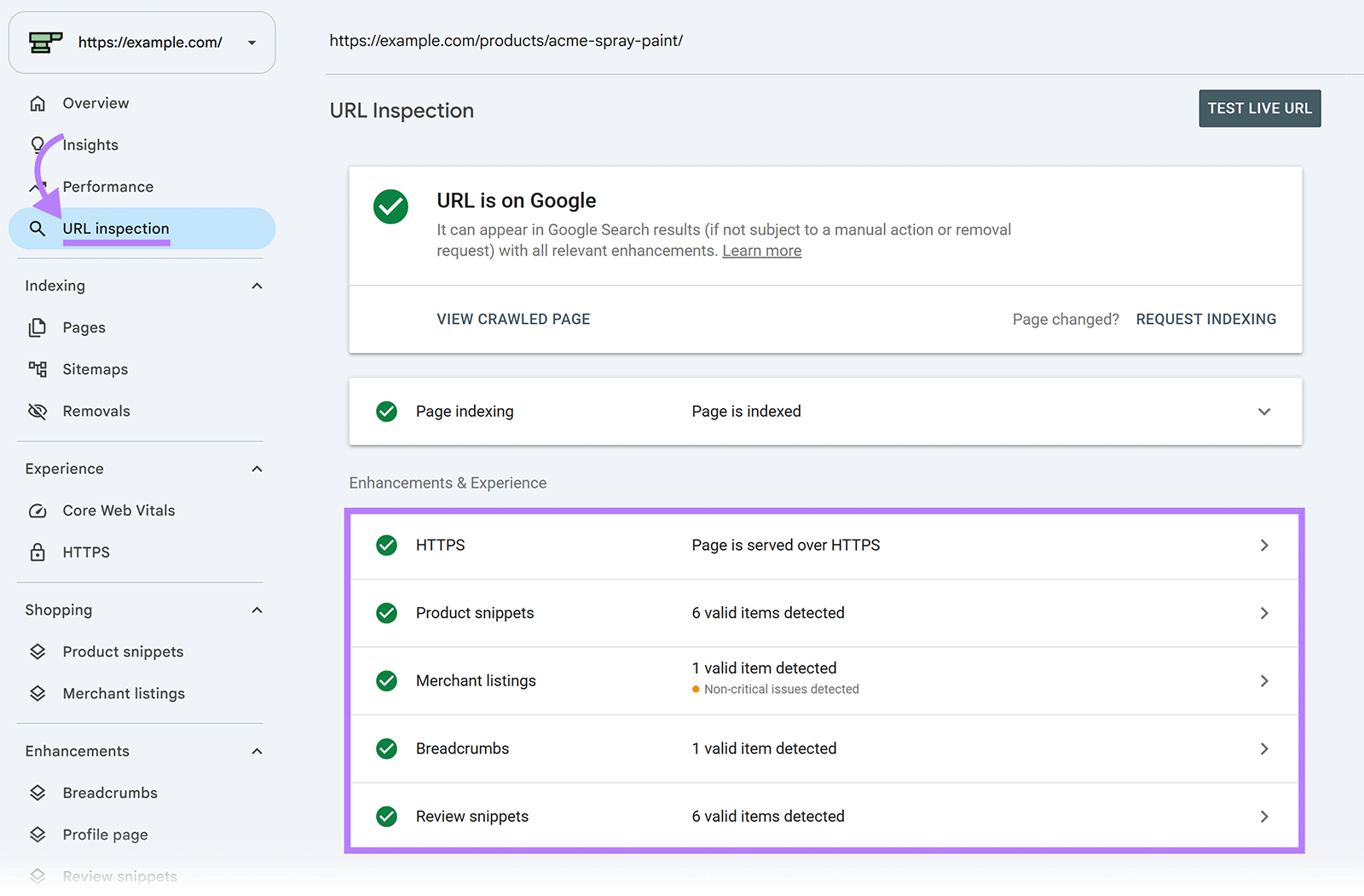Click the Removals crossed-eye icon
Screen dimensions: 1364x896
click(38, 411)
